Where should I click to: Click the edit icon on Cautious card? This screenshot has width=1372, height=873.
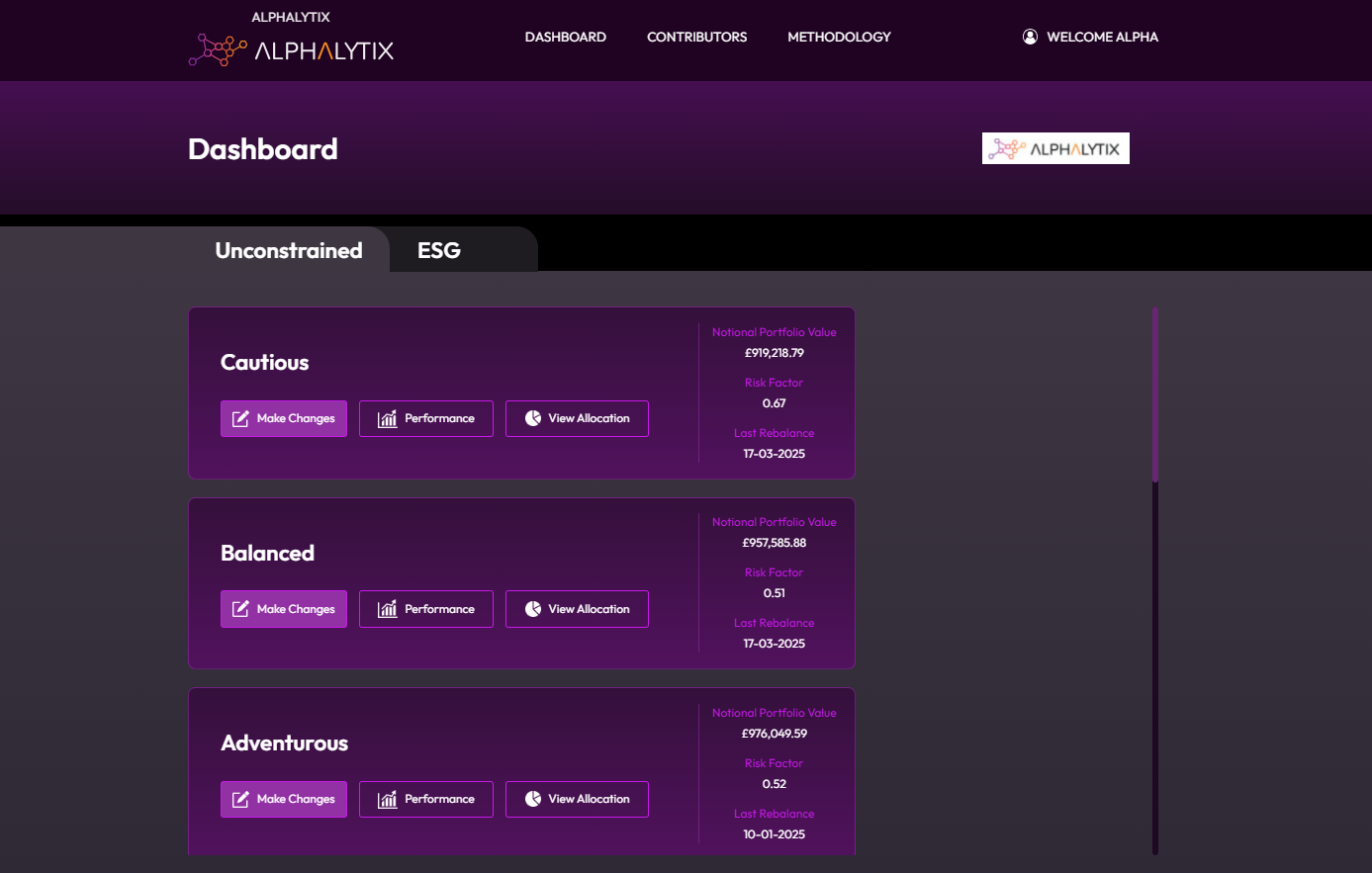[240, 419]
